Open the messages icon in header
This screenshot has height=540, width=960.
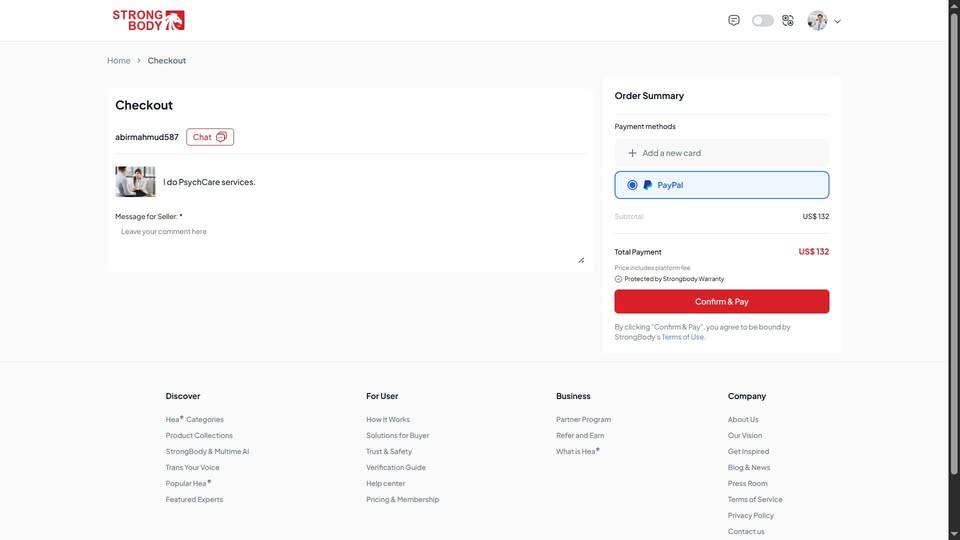click(x=734, y=20)
